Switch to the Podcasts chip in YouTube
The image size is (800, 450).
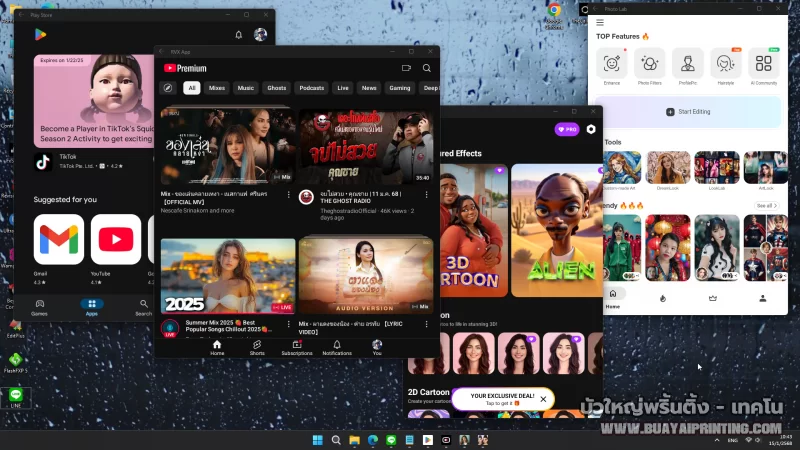(311, 88)
